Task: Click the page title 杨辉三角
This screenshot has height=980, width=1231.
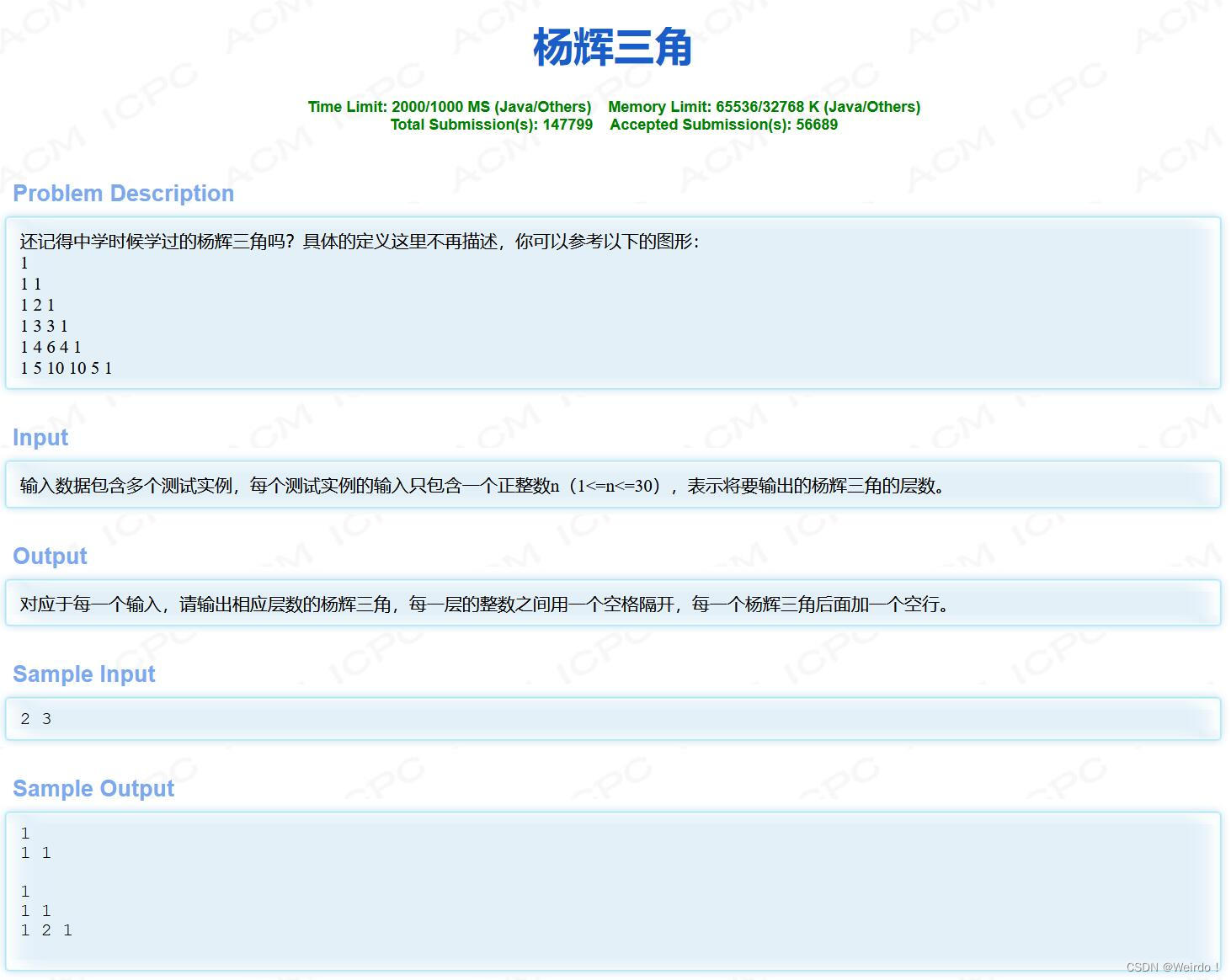Action: pyautogui.click(x=612, y=49)
